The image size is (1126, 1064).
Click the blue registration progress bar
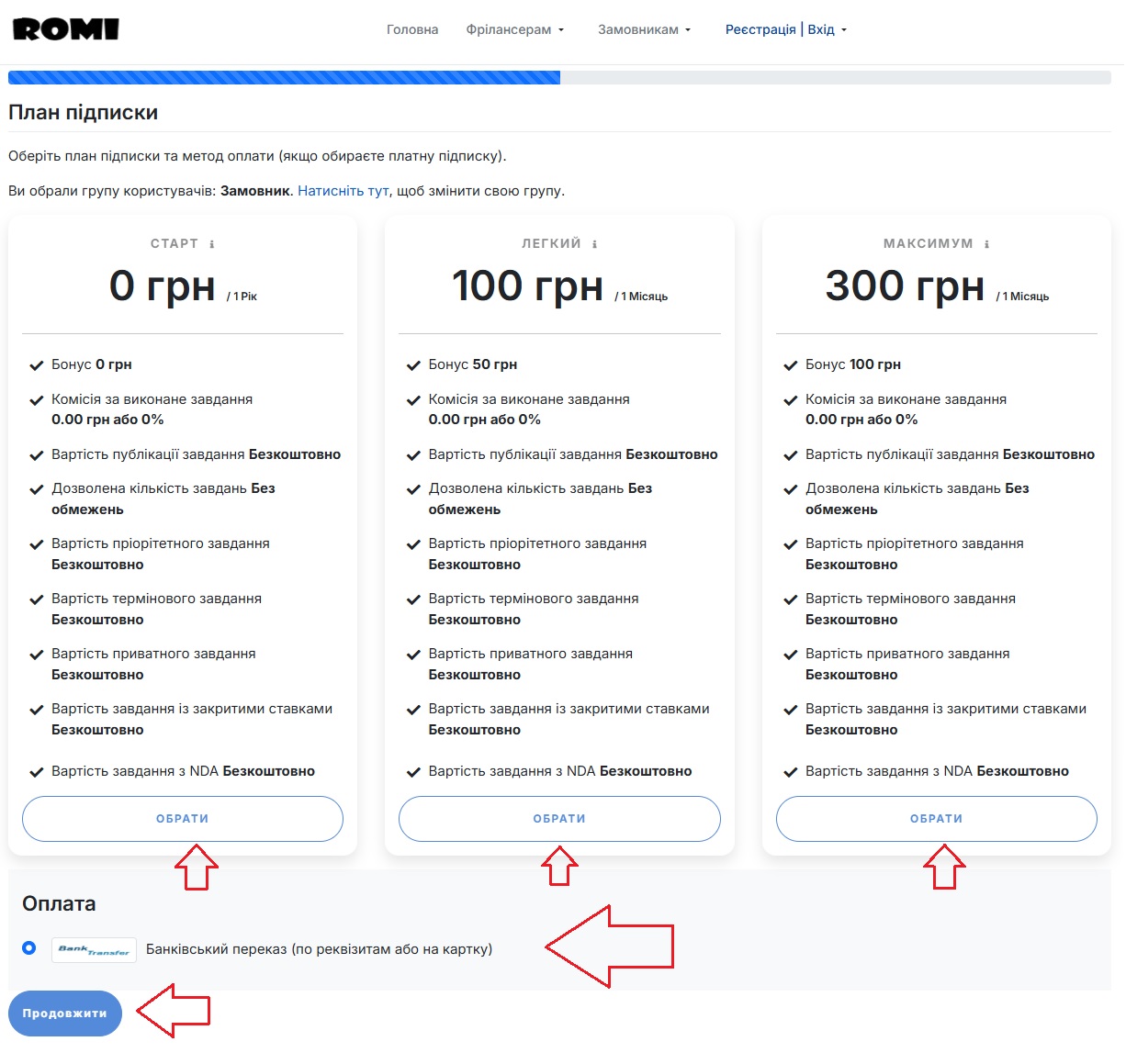(284, 78)
